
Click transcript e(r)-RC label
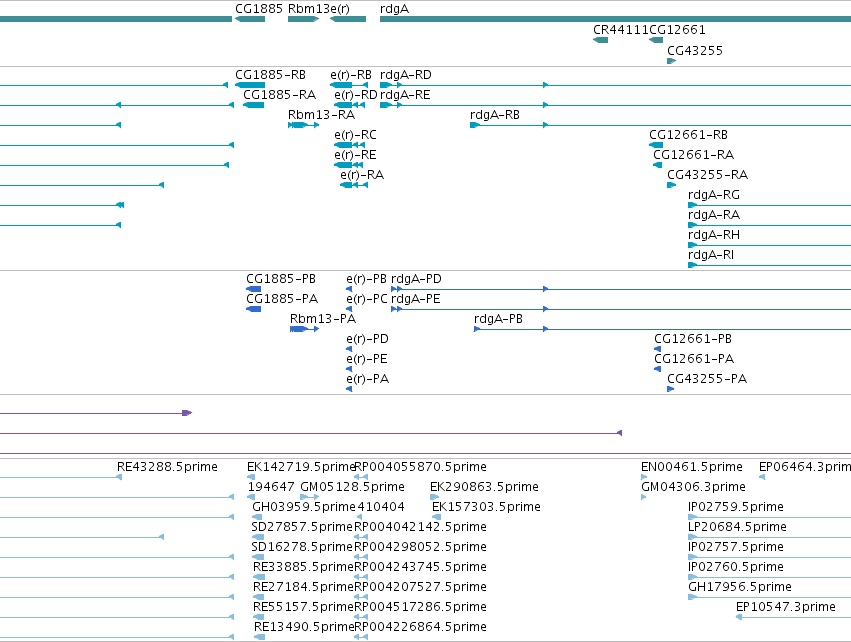tap(355, 135)
